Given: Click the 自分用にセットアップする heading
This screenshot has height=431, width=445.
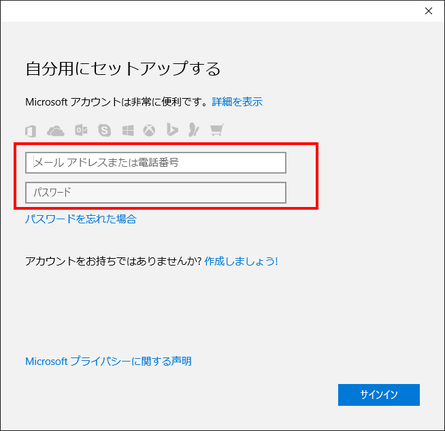Looking at the screenshot, I should [123, 69].
